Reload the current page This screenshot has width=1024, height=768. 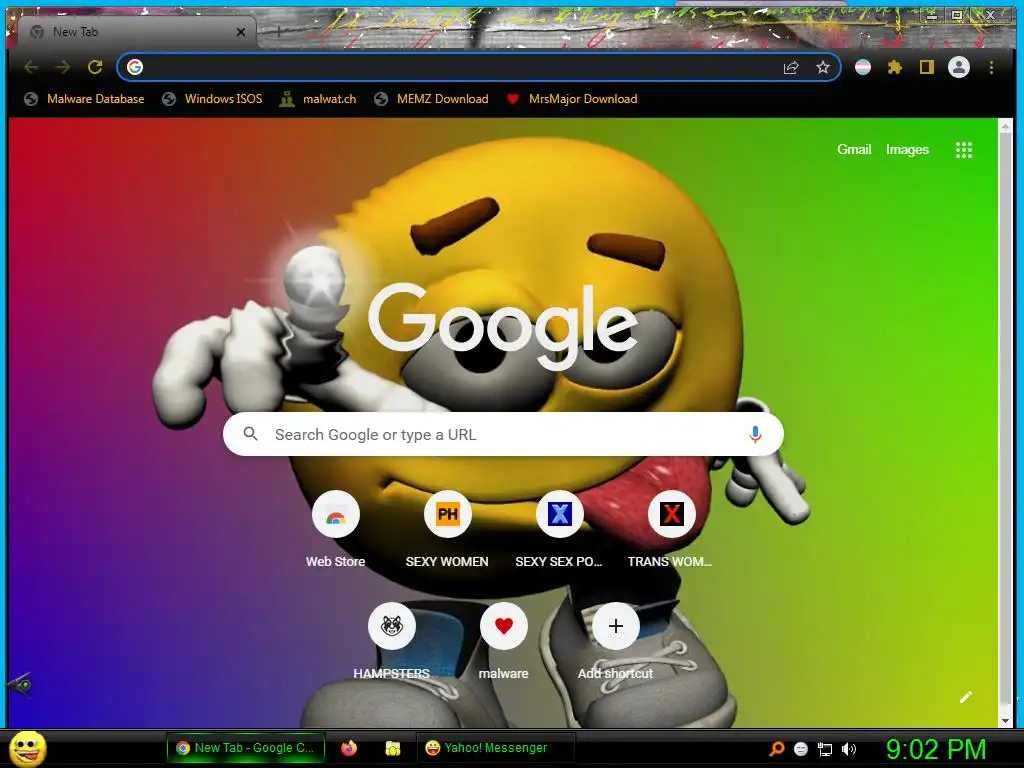tap(95, 67)
